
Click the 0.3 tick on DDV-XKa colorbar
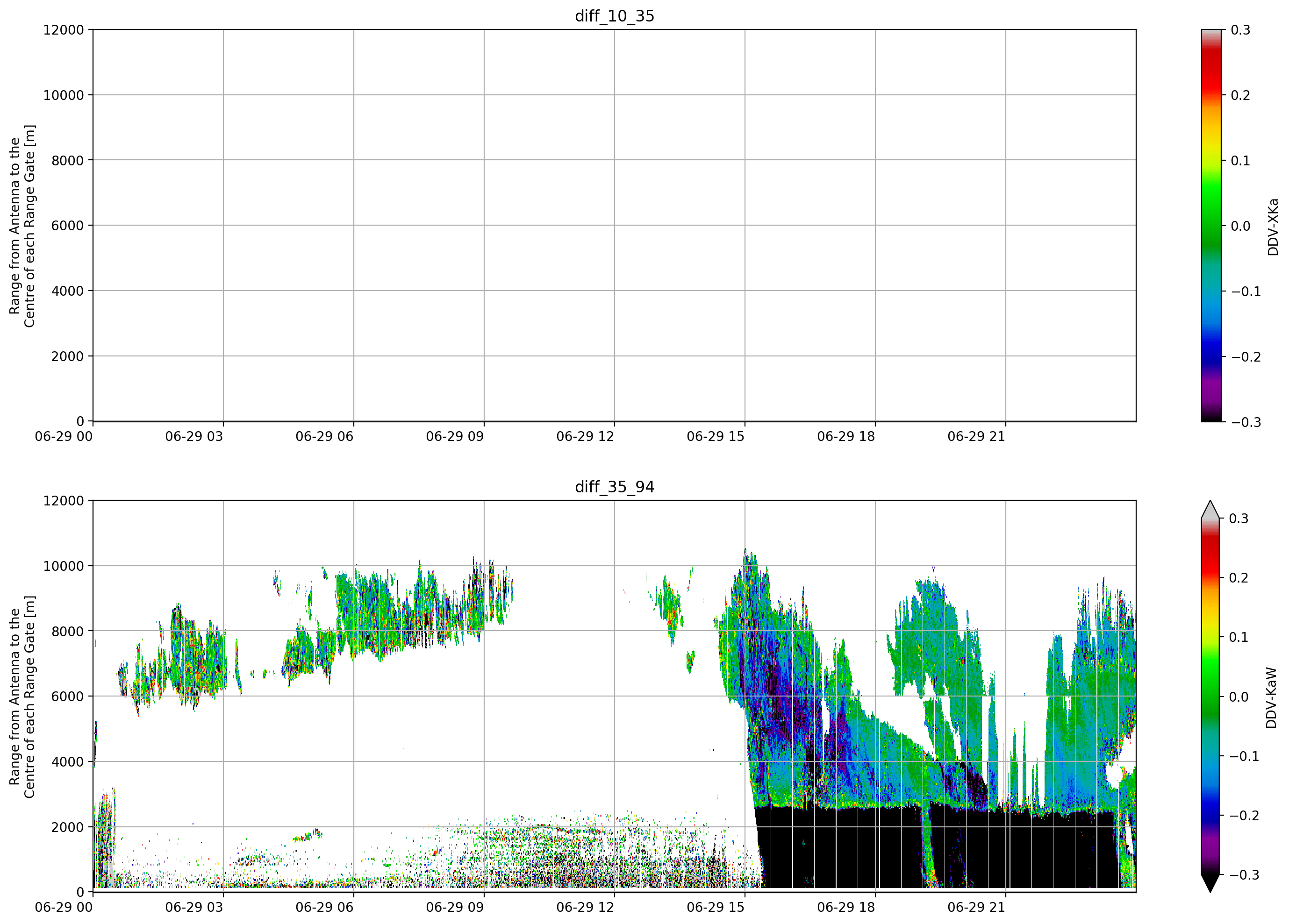1240,29
